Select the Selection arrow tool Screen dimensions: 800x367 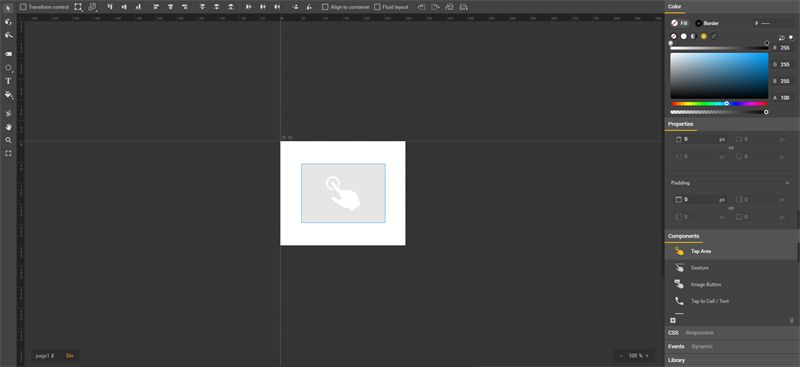(x=8, y=8)
